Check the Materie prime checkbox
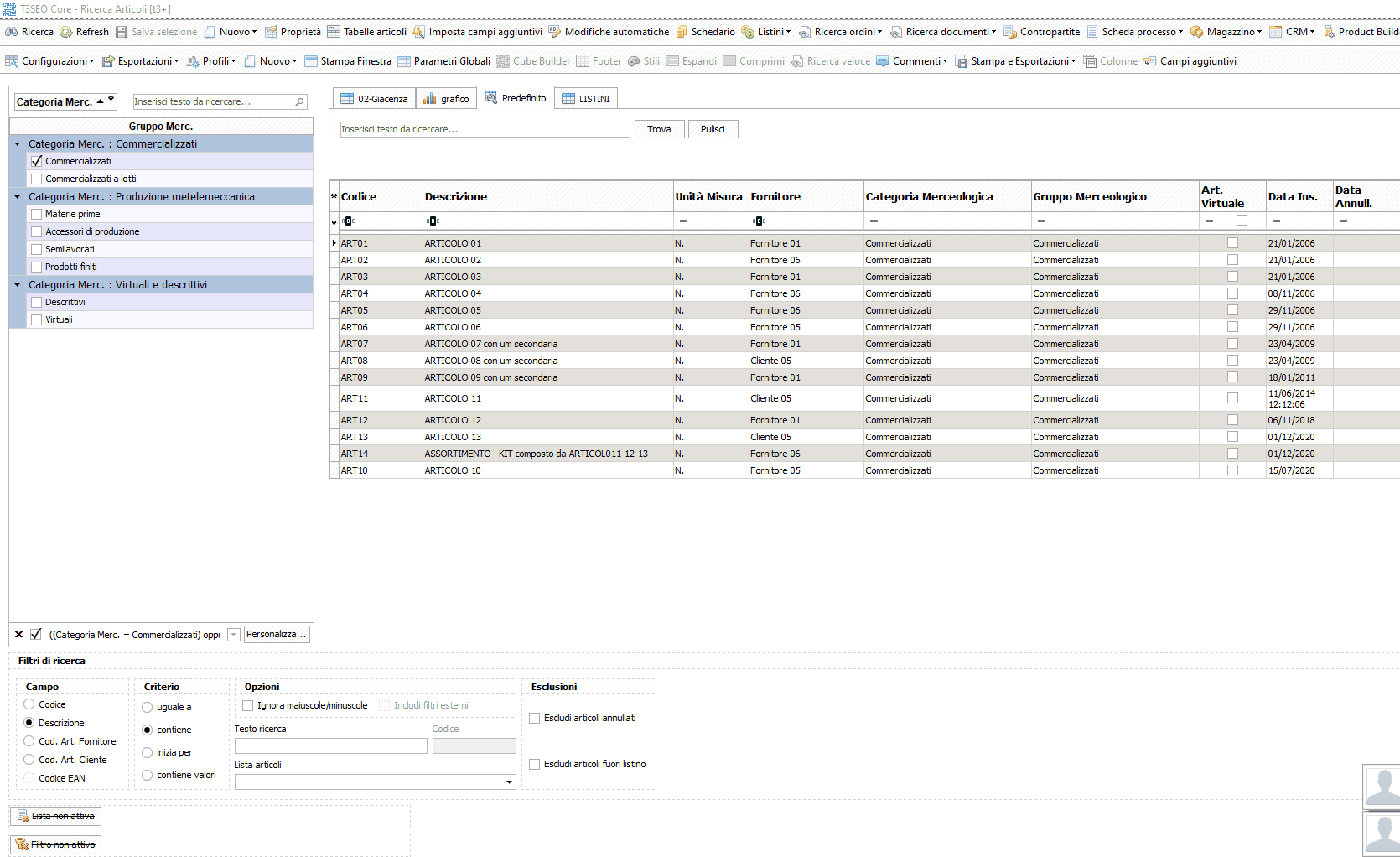This screenshot has height=857, width=1400. pyautogui.click(x=36, y=214)
